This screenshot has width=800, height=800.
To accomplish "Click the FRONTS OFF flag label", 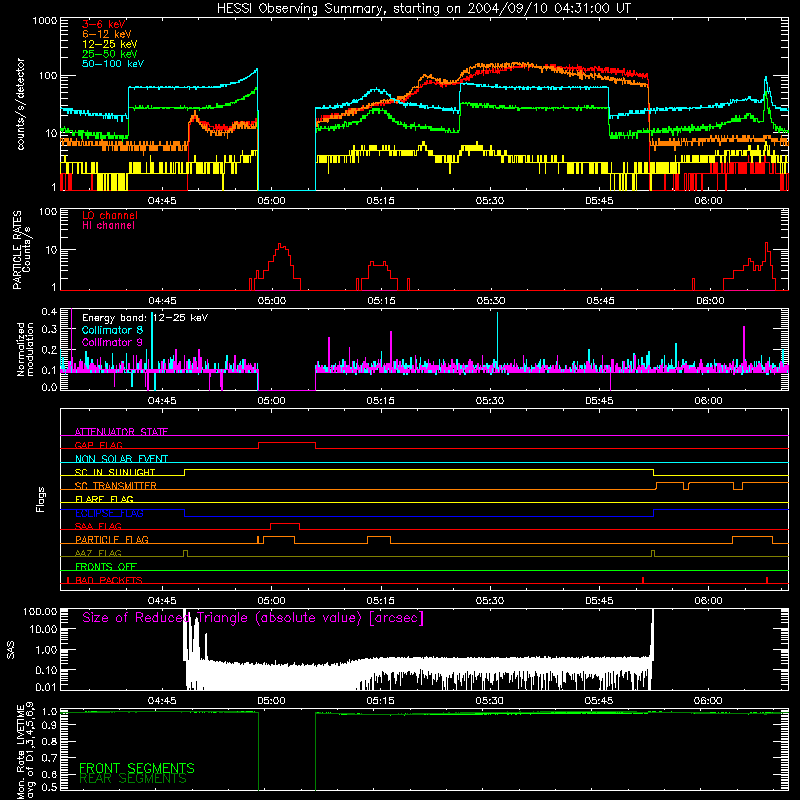I will coord(106,566).
